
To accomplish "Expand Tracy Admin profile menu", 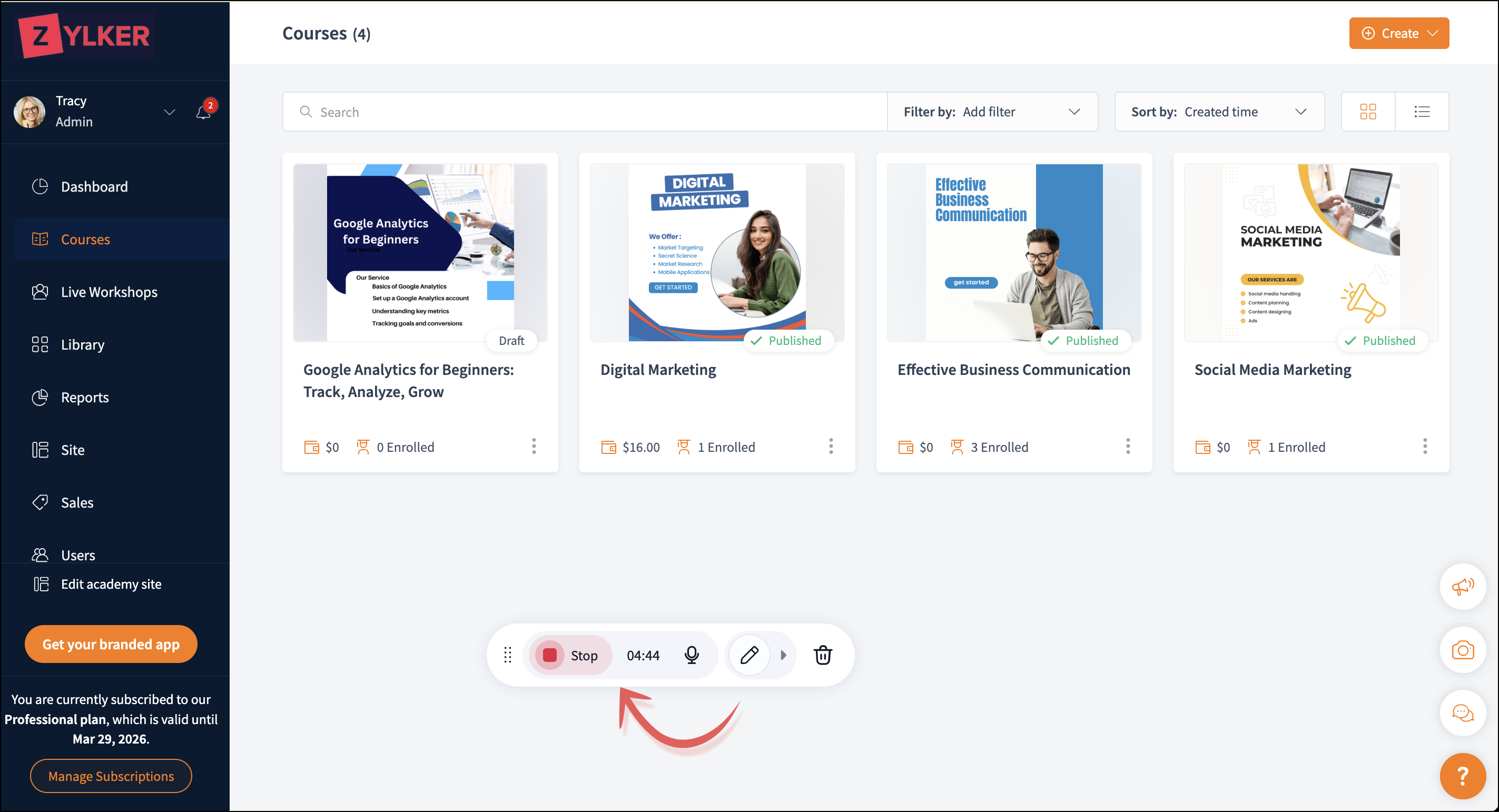I will tap(170, 112).
